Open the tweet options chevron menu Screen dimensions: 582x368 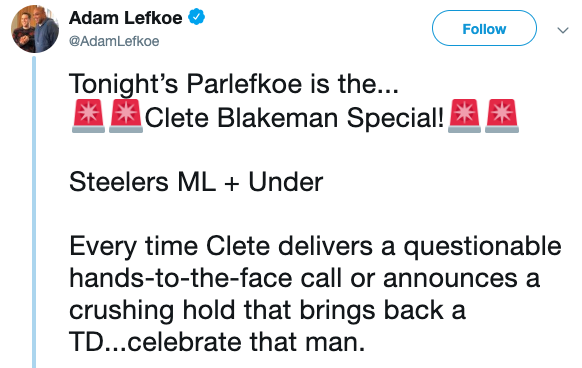coord(563,30)
